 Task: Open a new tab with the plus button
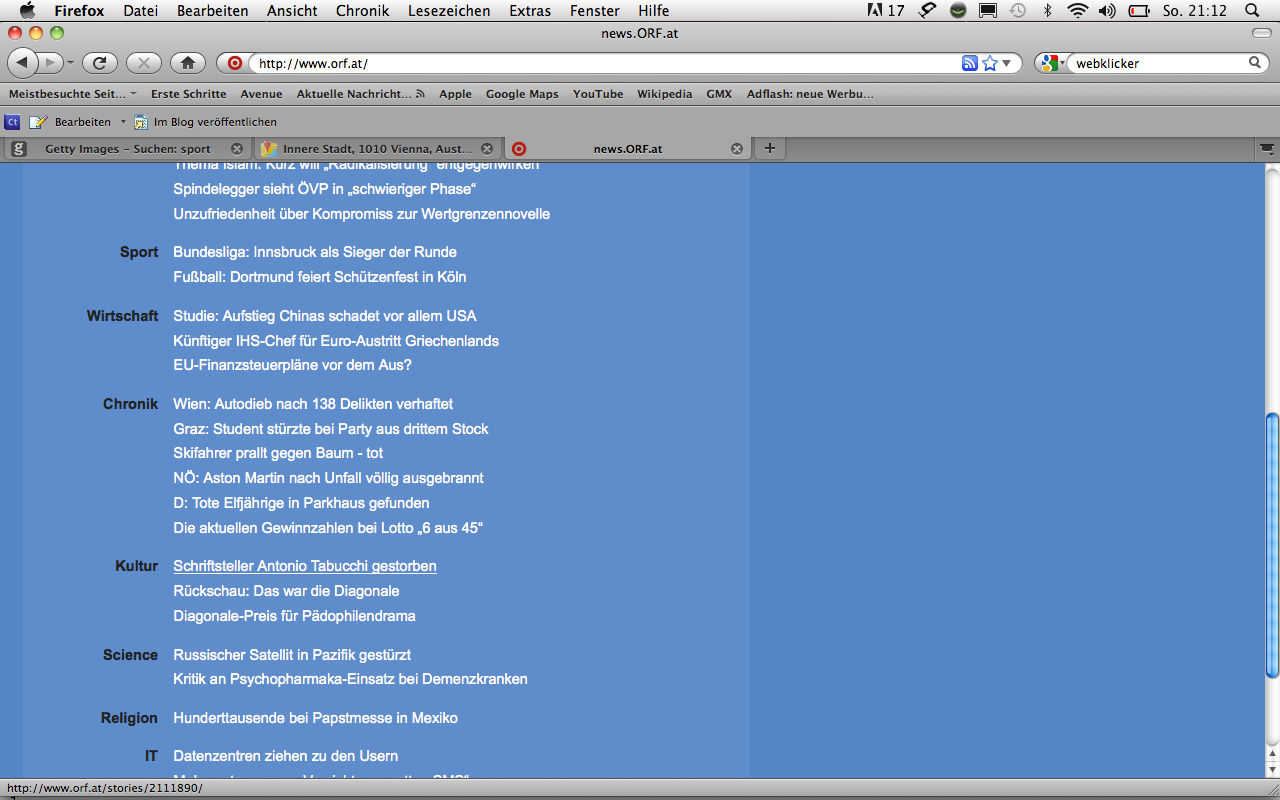[x=769, y=149]
